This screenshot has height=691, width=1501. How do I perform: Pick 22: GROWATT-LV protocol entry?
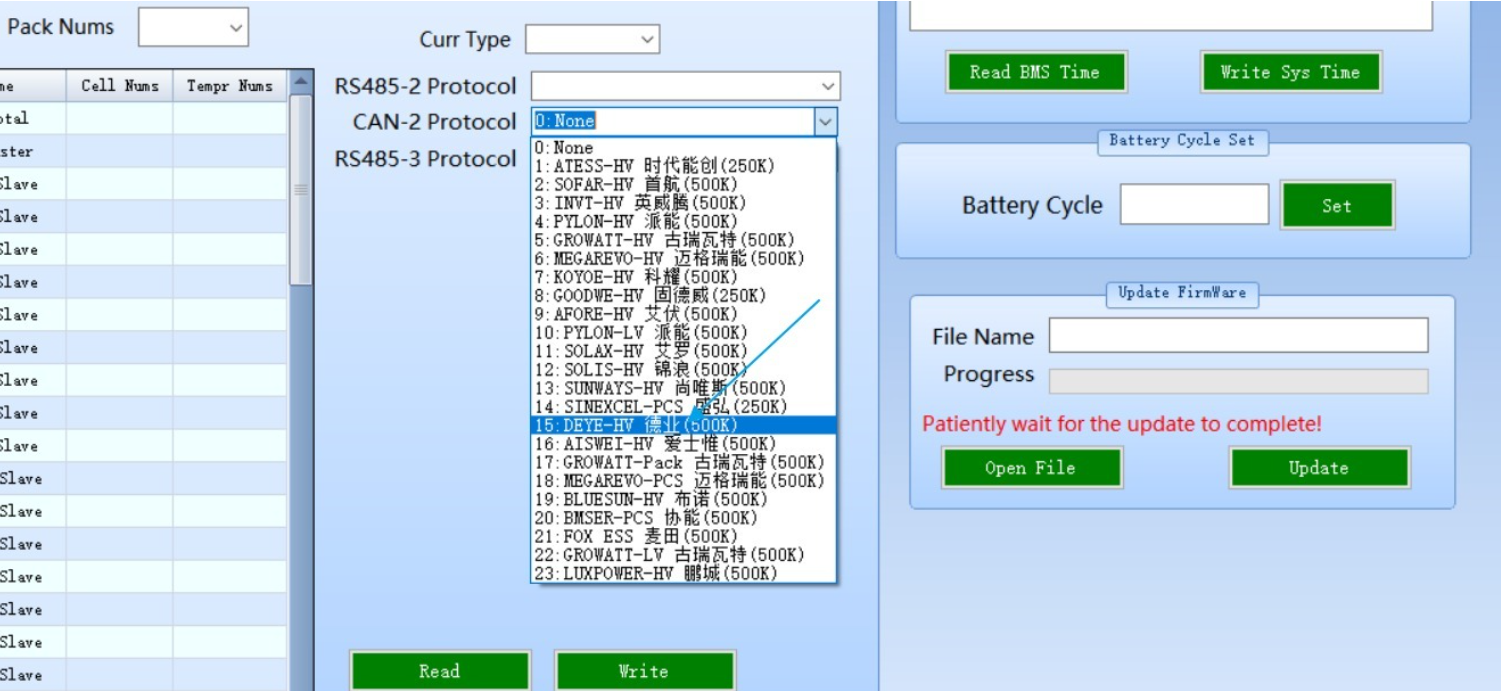point(683,555)
